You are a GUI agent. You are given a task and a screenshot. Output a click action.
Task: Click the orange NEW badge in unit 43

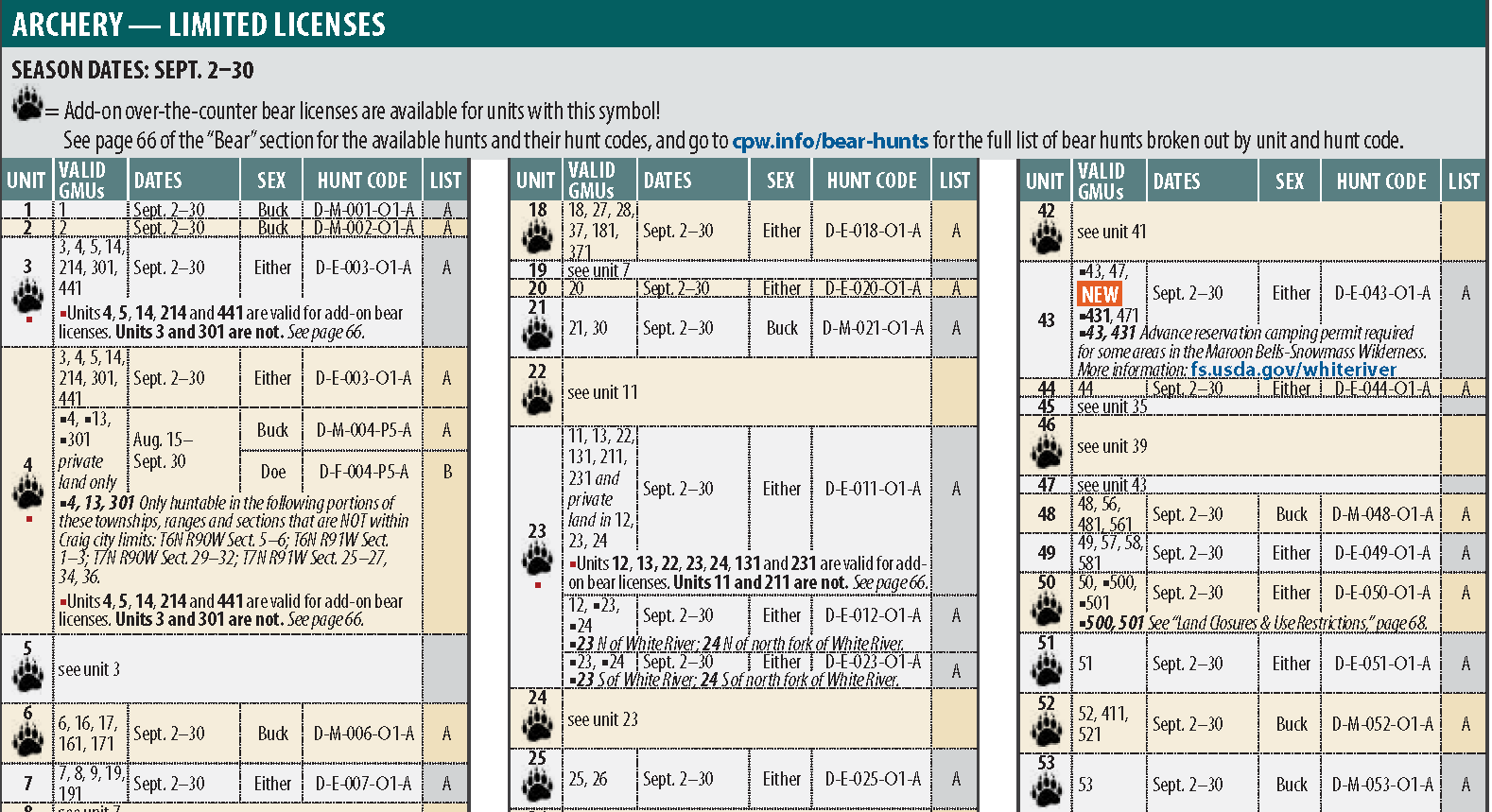click(1100, 294)
